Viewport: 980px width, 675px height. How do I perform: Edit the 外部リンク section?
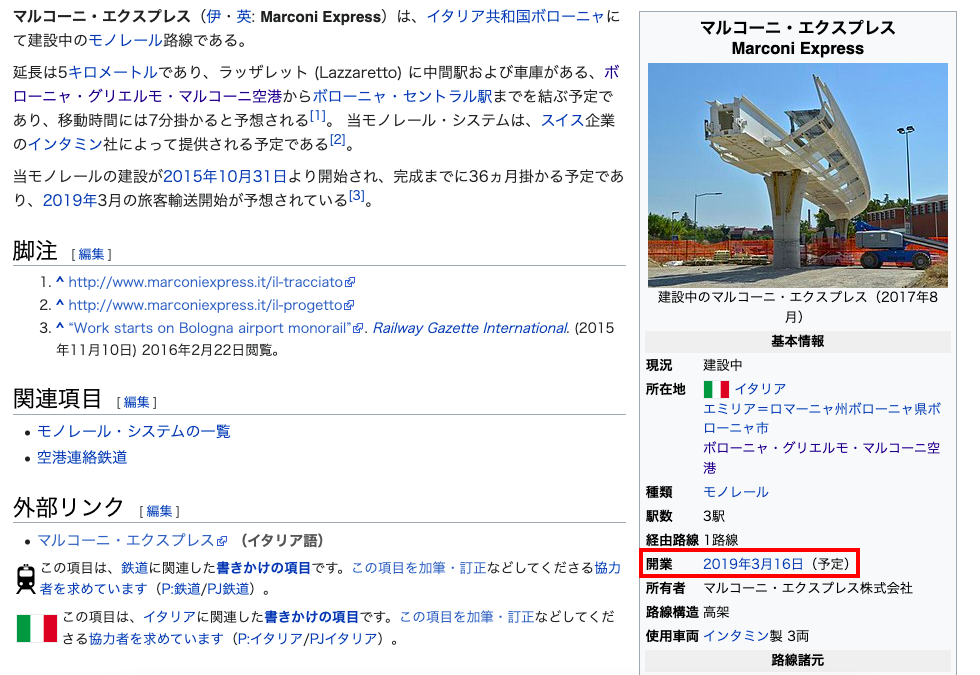click(159, 511)
